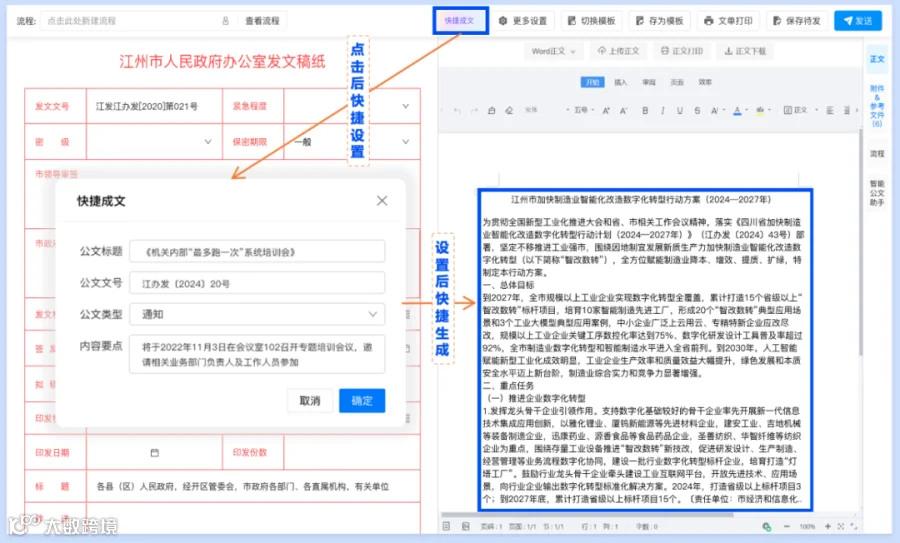Click the zoom in plus icon
Screen dimensions: 900x543
coord(828,526)
